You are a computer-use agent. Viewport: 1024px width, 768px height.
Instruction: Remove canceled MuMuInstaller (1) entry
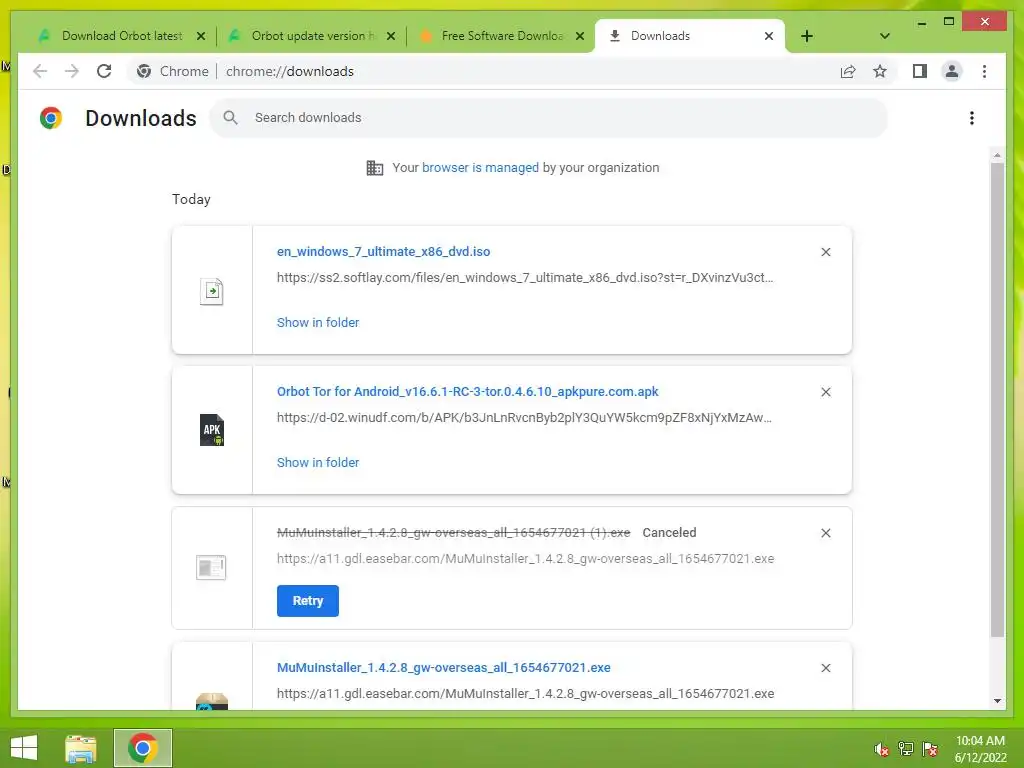(825, 533)
